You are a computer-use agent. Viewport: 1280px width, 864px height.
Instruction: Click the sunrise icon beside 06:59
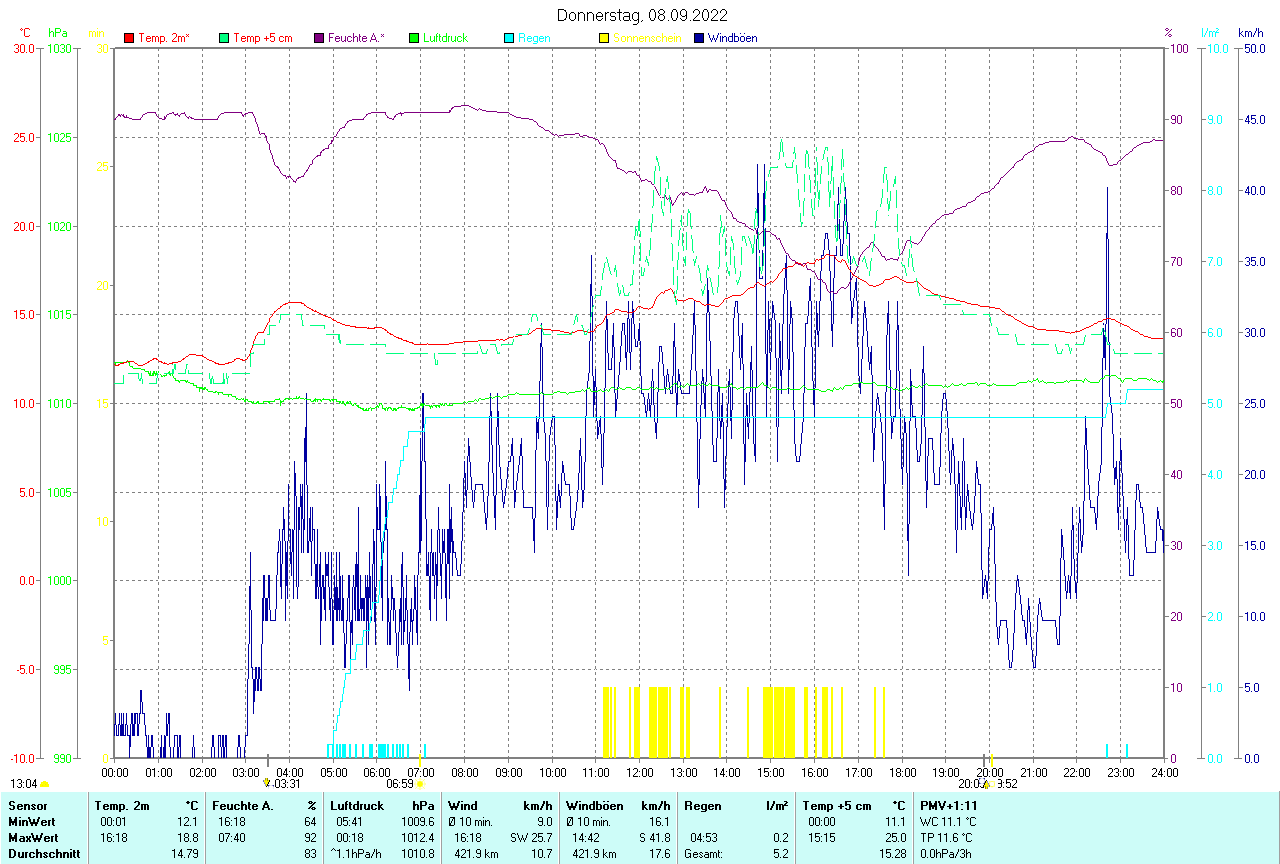point(420,785)
